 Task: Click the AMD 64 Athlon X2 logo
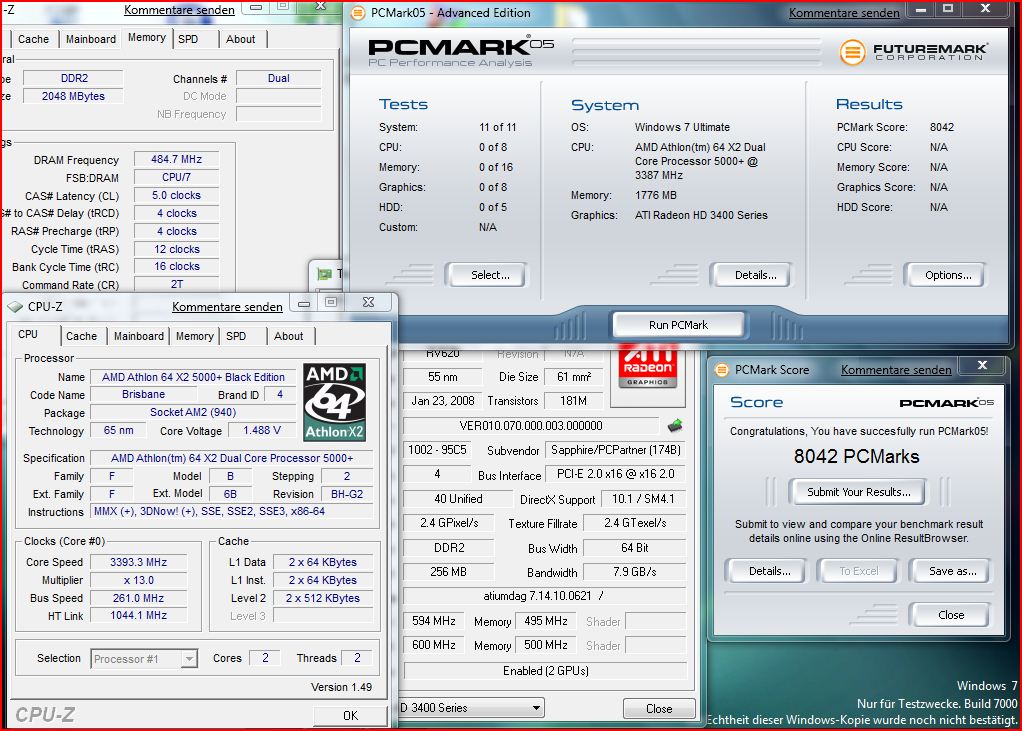point(335,403)
